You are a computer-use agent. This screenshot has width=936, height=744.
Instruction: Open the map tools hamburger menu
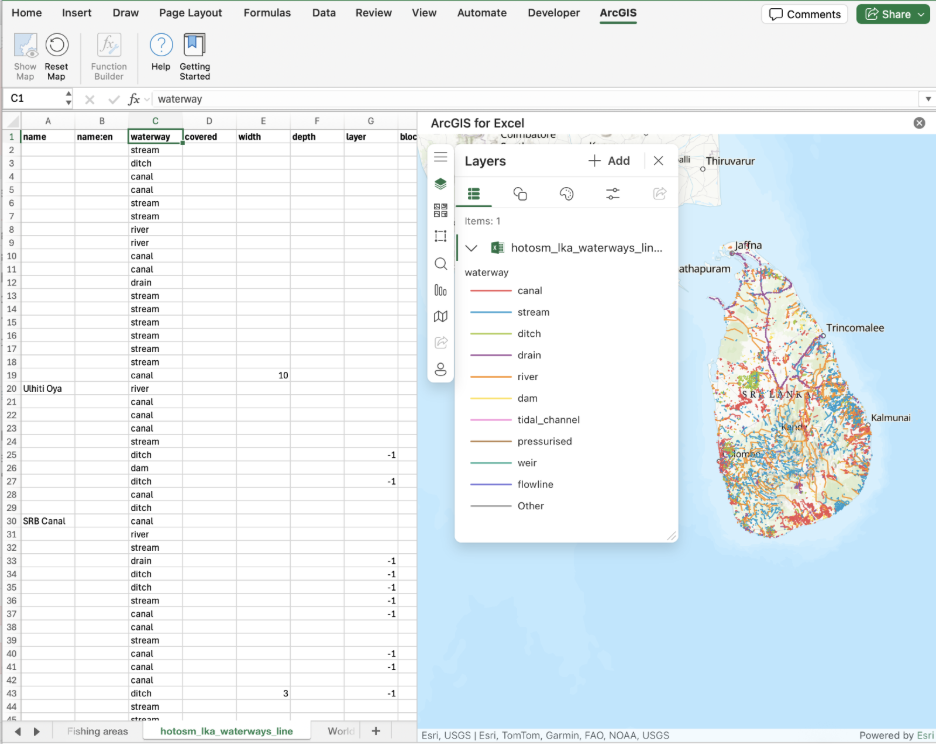tap(441, 157)
